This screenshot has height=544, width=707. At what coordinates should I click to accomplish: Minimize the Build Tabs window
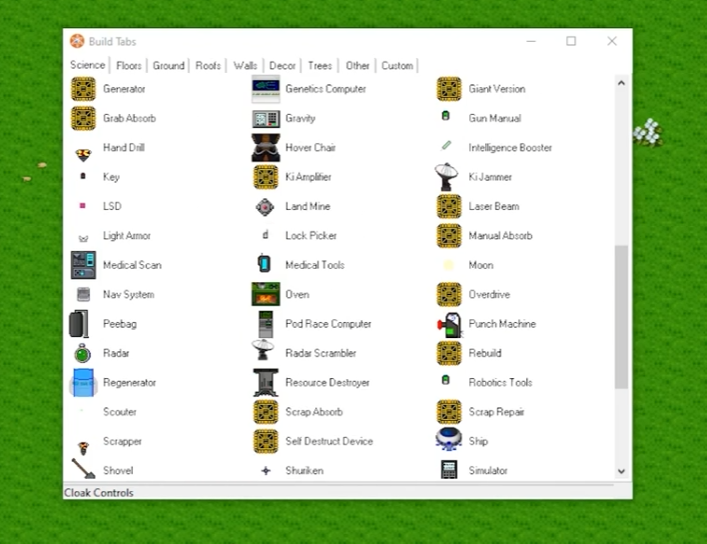531,41
